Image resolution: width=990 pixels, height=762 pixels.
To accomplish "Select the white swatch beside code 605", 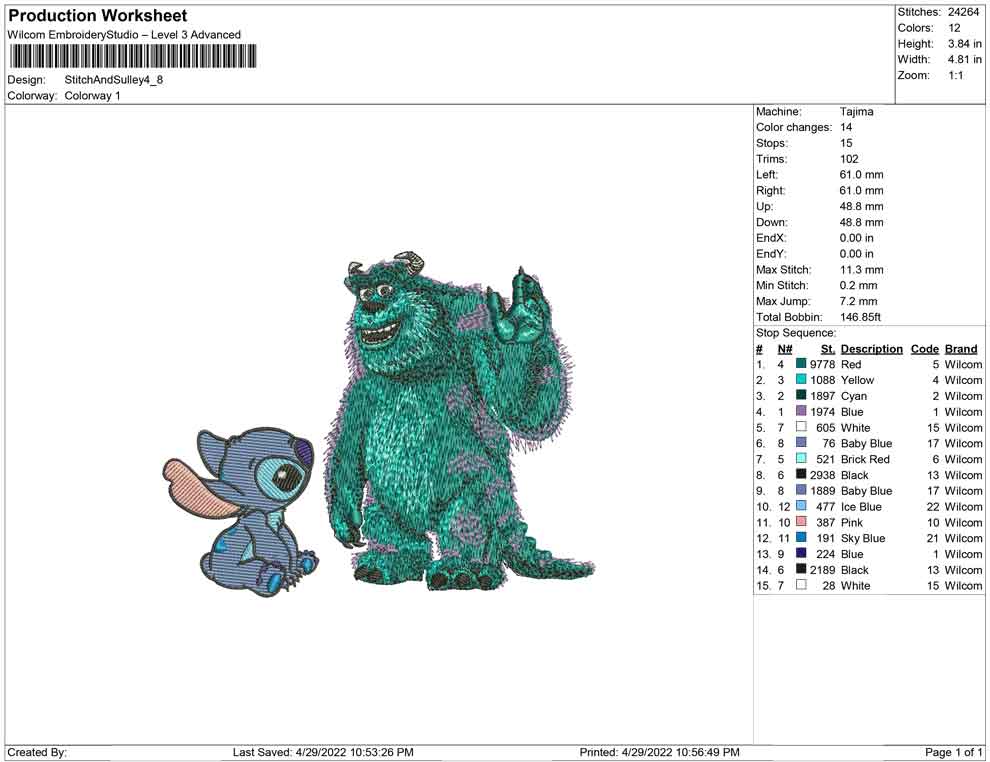I will tap(801, 427).
